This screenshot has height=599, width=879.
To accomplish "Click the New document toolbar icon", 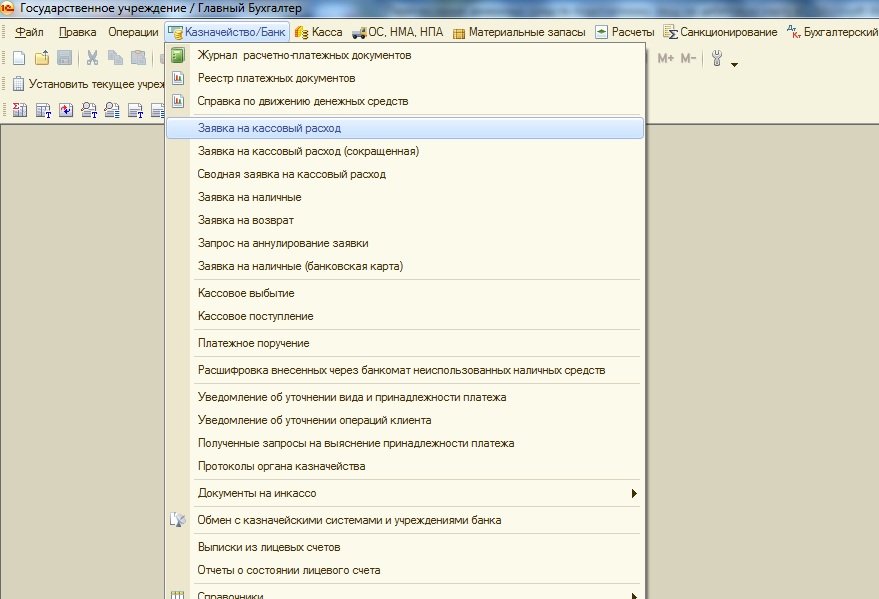I will 18,59.
